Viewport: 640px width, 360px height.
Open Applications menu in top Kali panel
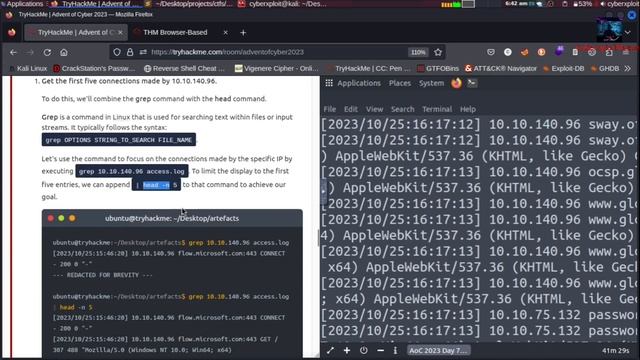click(22, 4)
